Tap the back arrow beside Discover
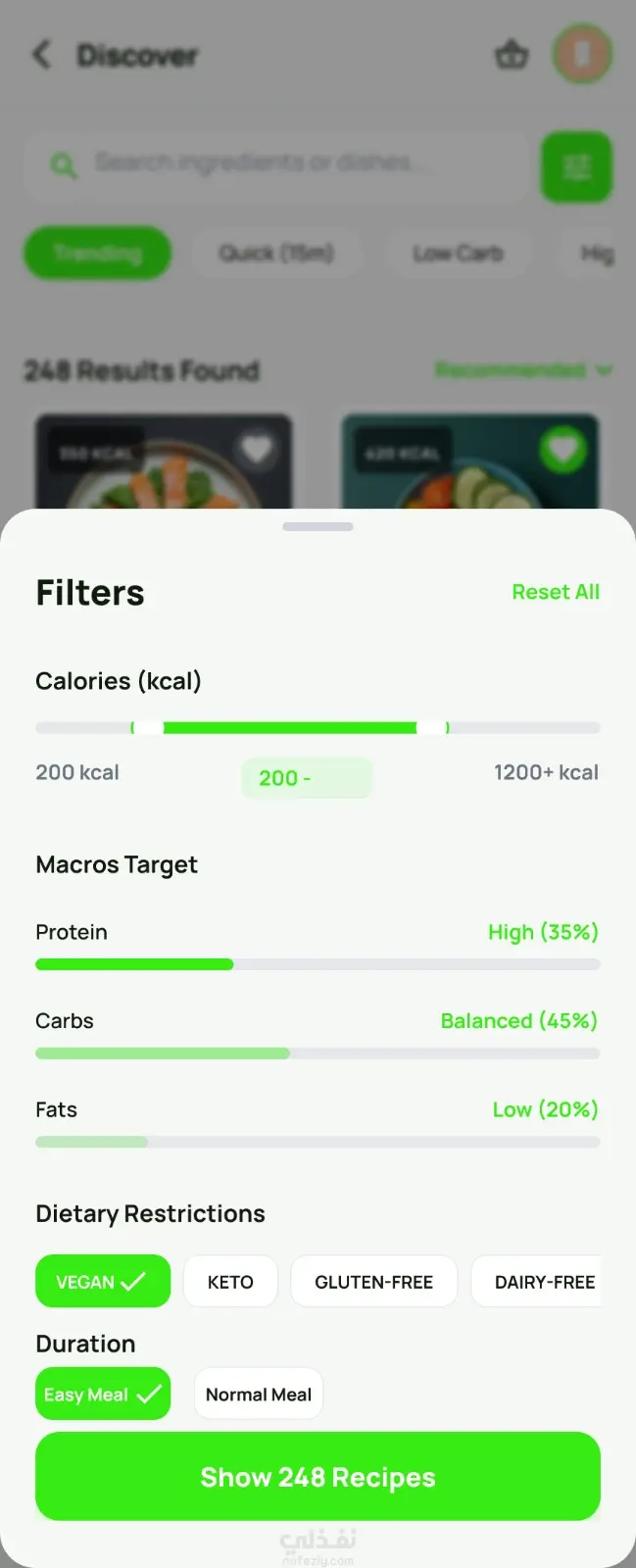This screenshot has width=636, height=1568. (x=41, y=55)
